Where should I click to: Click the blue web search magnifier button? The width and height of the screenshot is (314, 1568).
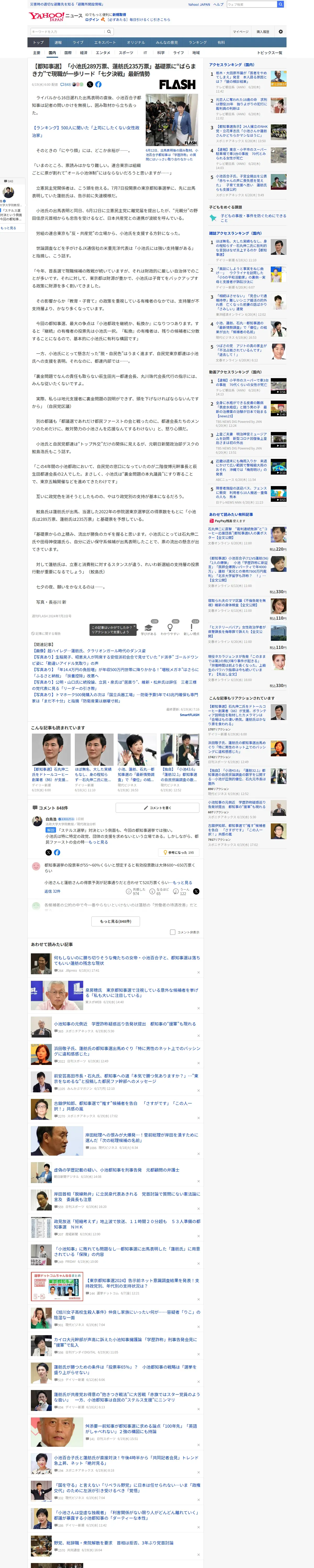[281, 4]
